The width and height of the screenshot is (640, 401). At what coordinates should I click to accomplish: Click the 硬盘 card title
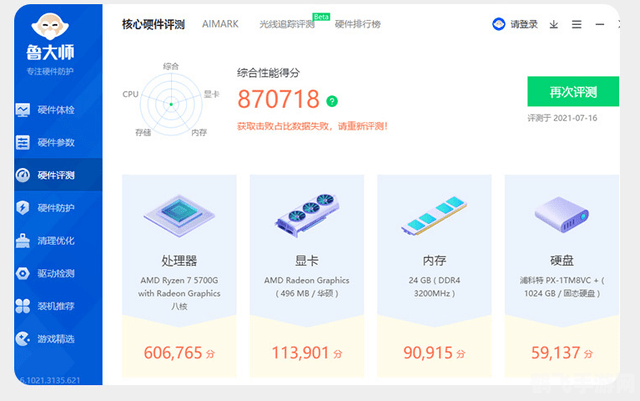562,261
